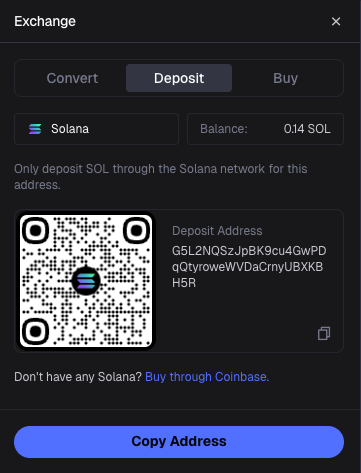Open the Buy tab

point(285,78)
